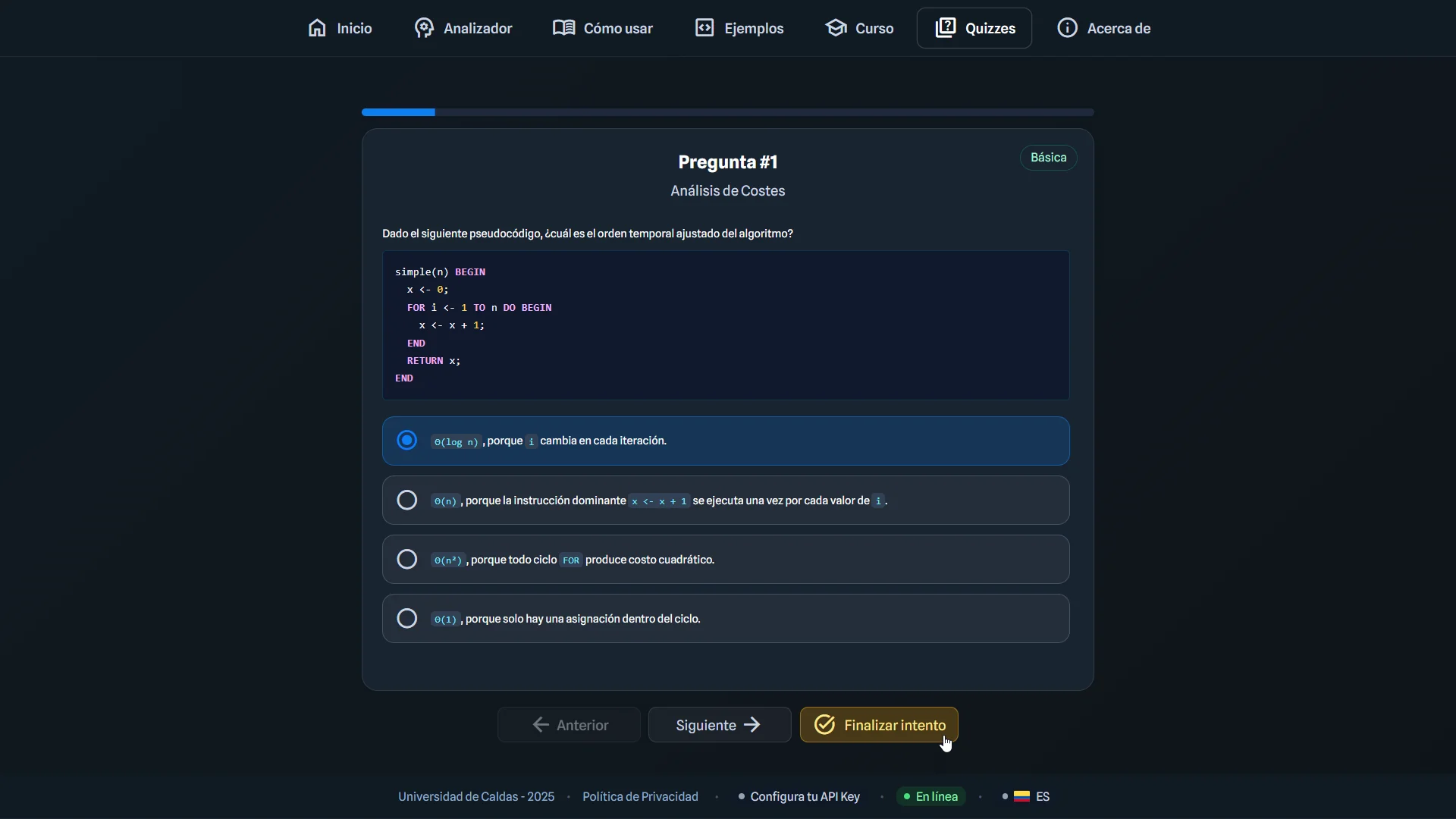The width and height of the screenshot is (1456, 819).
Task: Open the Política de Privacidad link
Action: click(x=640, y=796)
